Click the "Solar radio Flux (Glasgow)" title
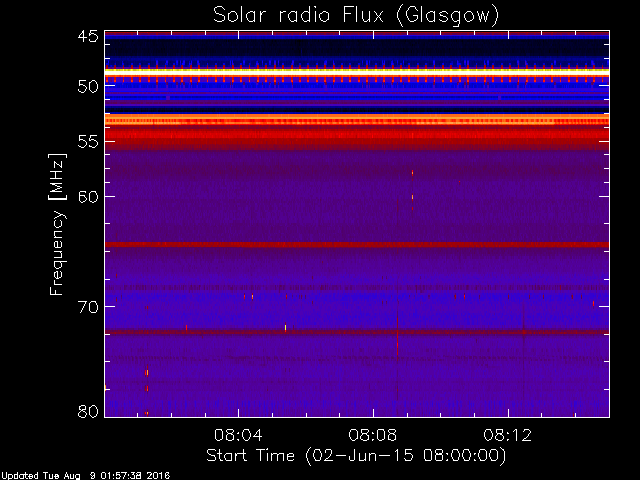Screen dimensions: 640x480 point(356,16)
